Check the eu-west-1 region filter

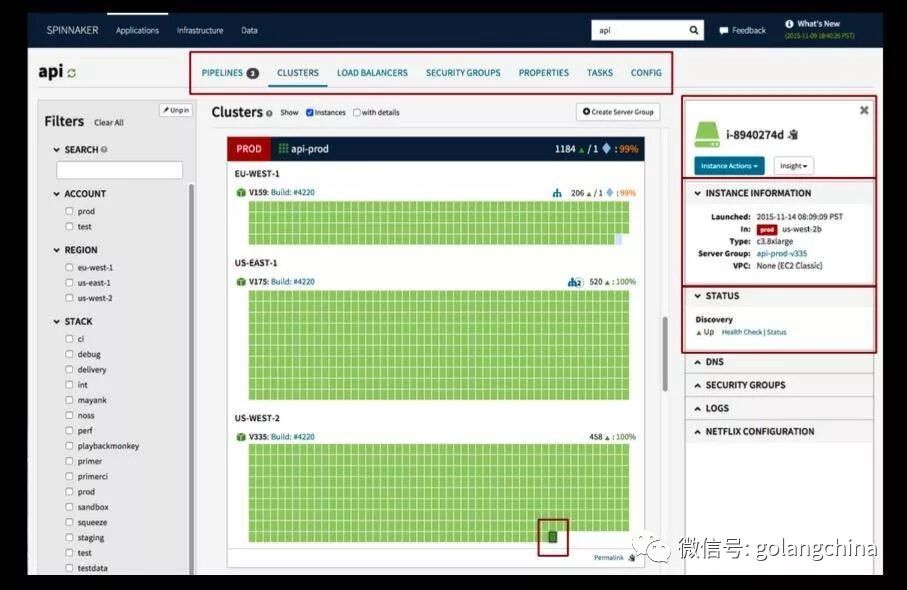pyautogui.click(x=69, y=267)
